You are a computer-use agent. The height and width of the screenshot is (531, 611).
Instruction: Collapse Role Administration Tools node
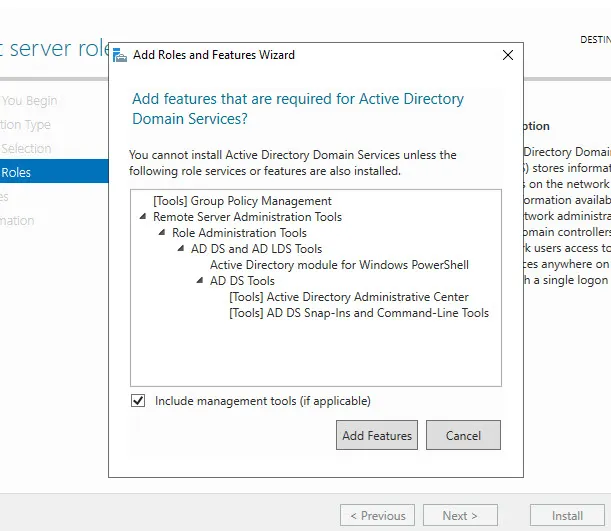tap(162, 232)
